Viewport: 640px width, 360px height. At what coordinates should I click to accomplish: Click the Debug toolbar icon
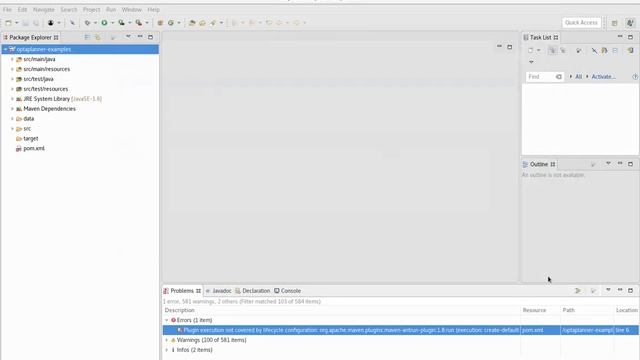click(x=87, y=23)
